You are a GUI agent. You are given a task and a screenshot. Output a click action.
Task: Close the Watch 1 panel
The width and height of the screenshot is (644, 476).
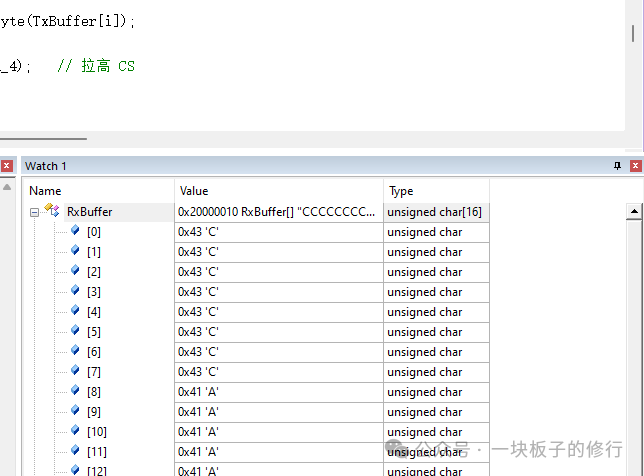click(635, 166)
